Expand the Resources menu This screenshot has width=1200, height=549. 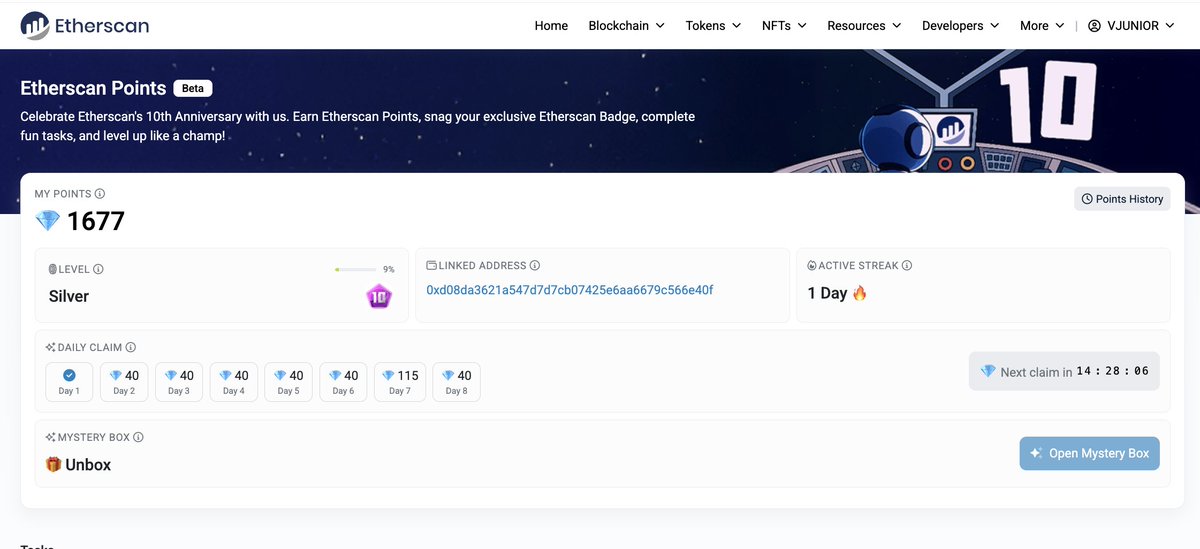[x=864, y=26]
